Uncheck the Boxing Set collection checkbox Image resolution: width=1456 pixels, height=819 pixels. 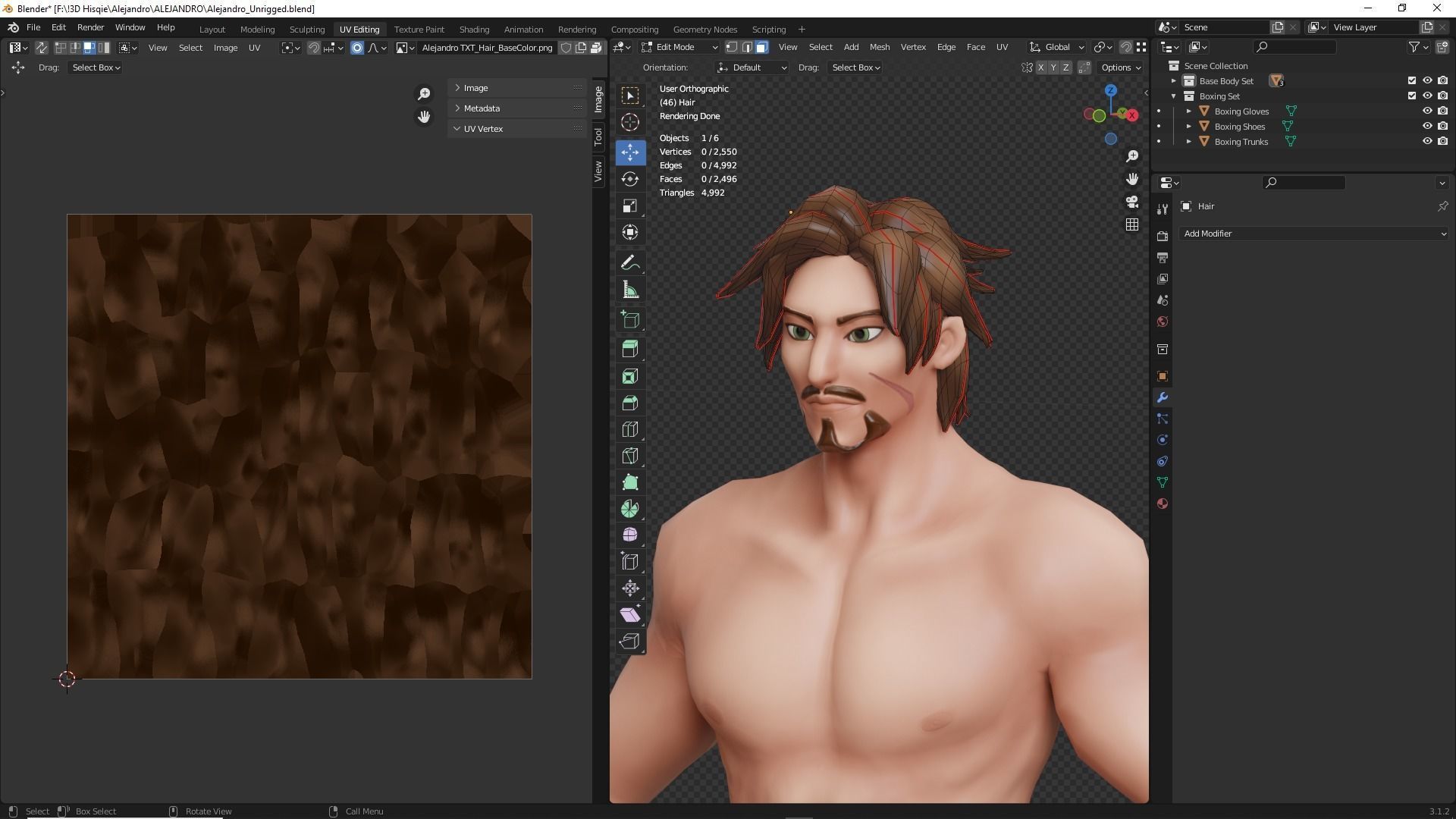(1411, 96)
